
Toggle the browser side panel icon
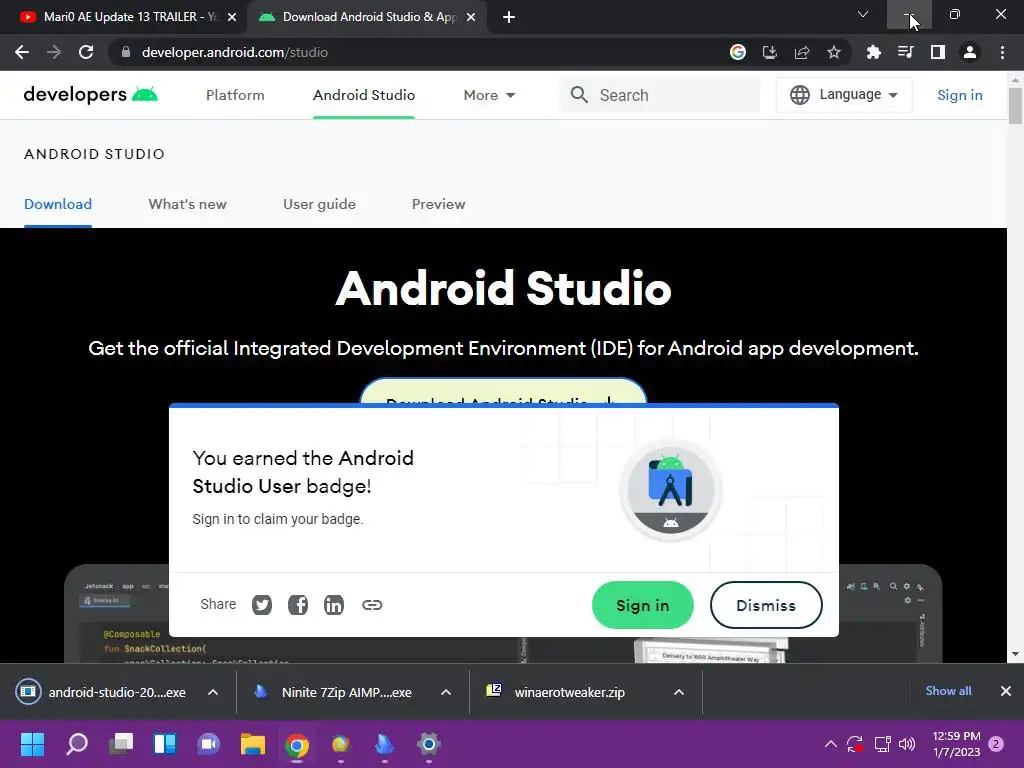938,52
